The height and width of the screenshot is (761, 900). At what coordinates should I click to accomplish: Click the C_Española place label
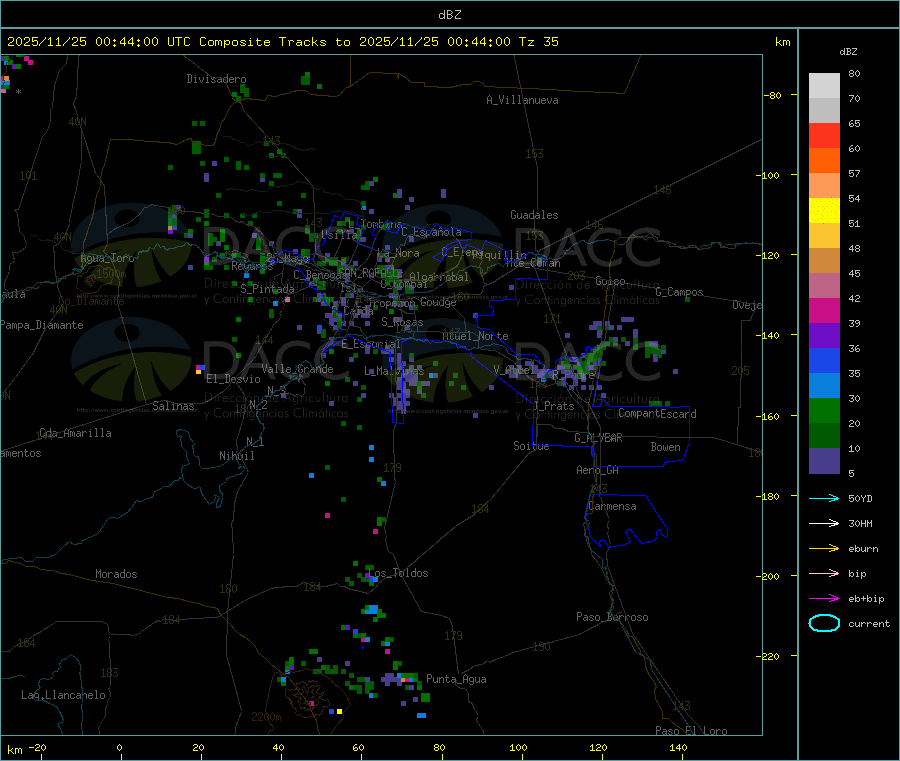pos(431,232)
